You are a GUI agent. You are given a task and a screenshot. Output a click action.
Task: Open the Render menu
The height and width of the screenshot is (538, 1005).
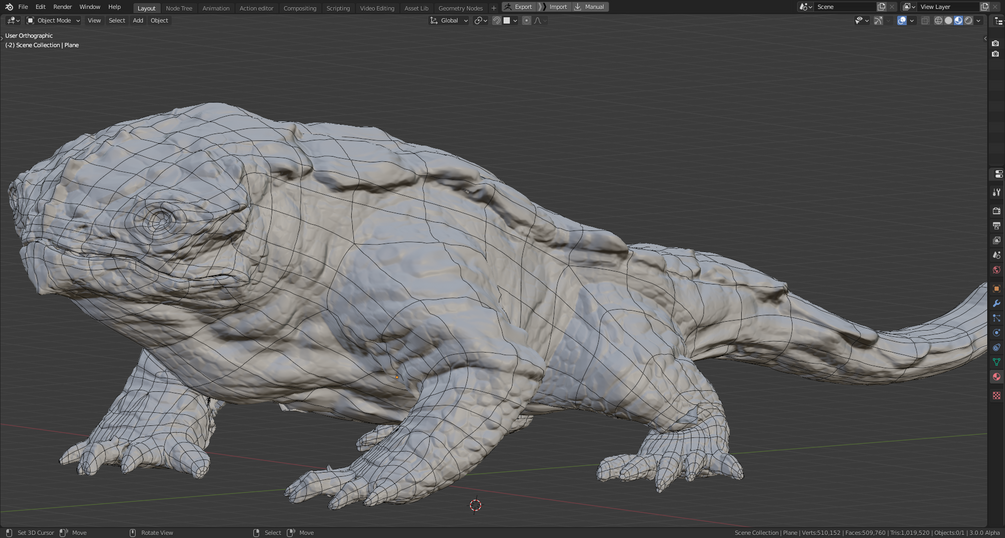[63, 6]
